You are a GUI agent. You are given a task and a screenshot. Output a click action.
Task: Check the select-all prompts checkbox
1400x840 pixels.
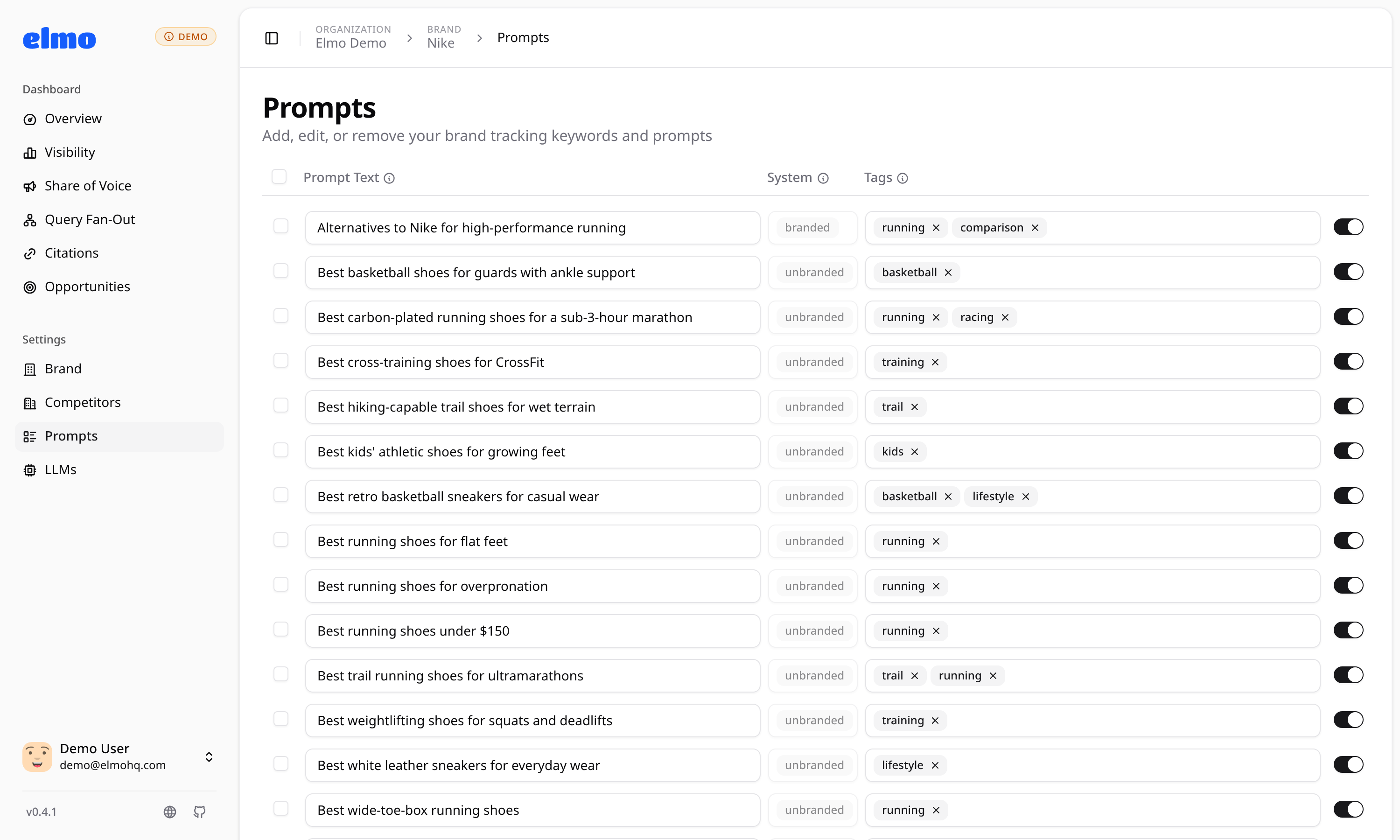click(x=279, y=176)
